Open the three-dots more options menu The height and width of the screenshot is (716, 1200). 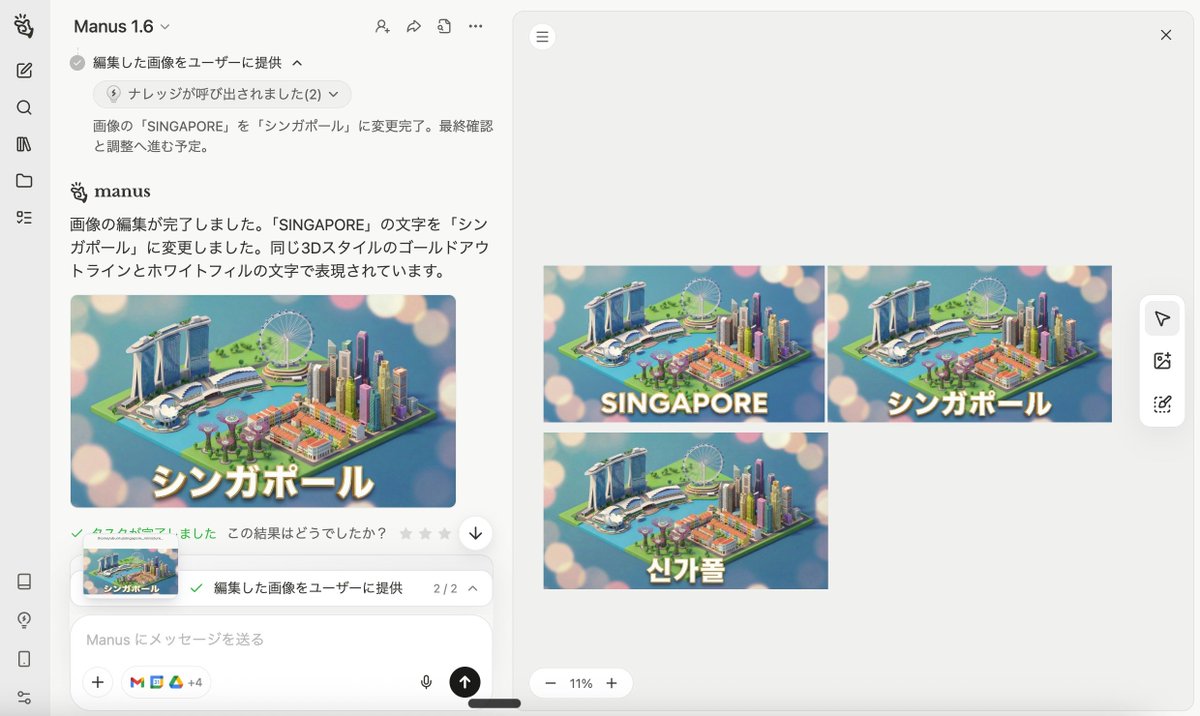pyautogui.click(x=476, y=27)
